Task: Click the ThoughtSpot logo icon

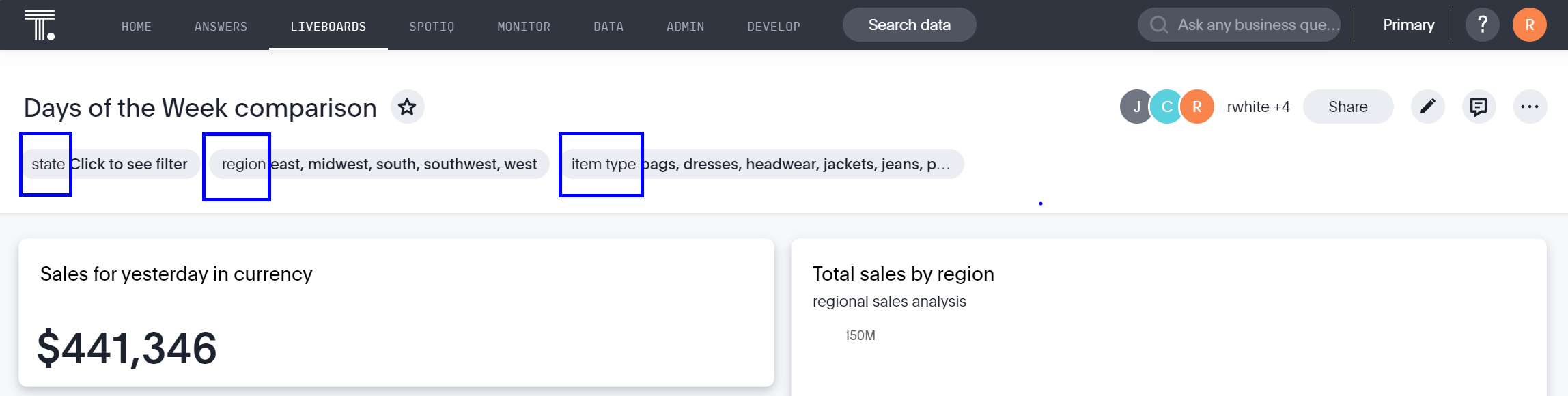Action: pyautogui.click(x=40, y=25)
